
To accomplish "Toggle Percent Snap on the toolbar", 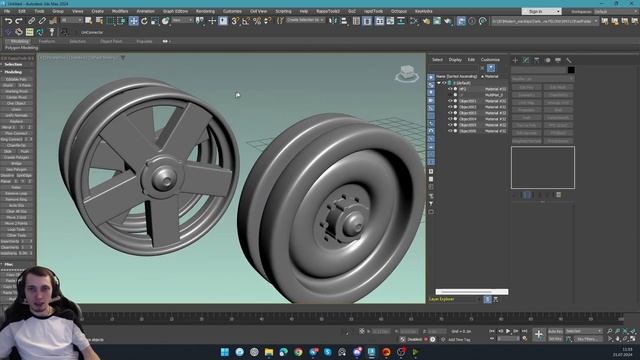I will click(257, 21).
